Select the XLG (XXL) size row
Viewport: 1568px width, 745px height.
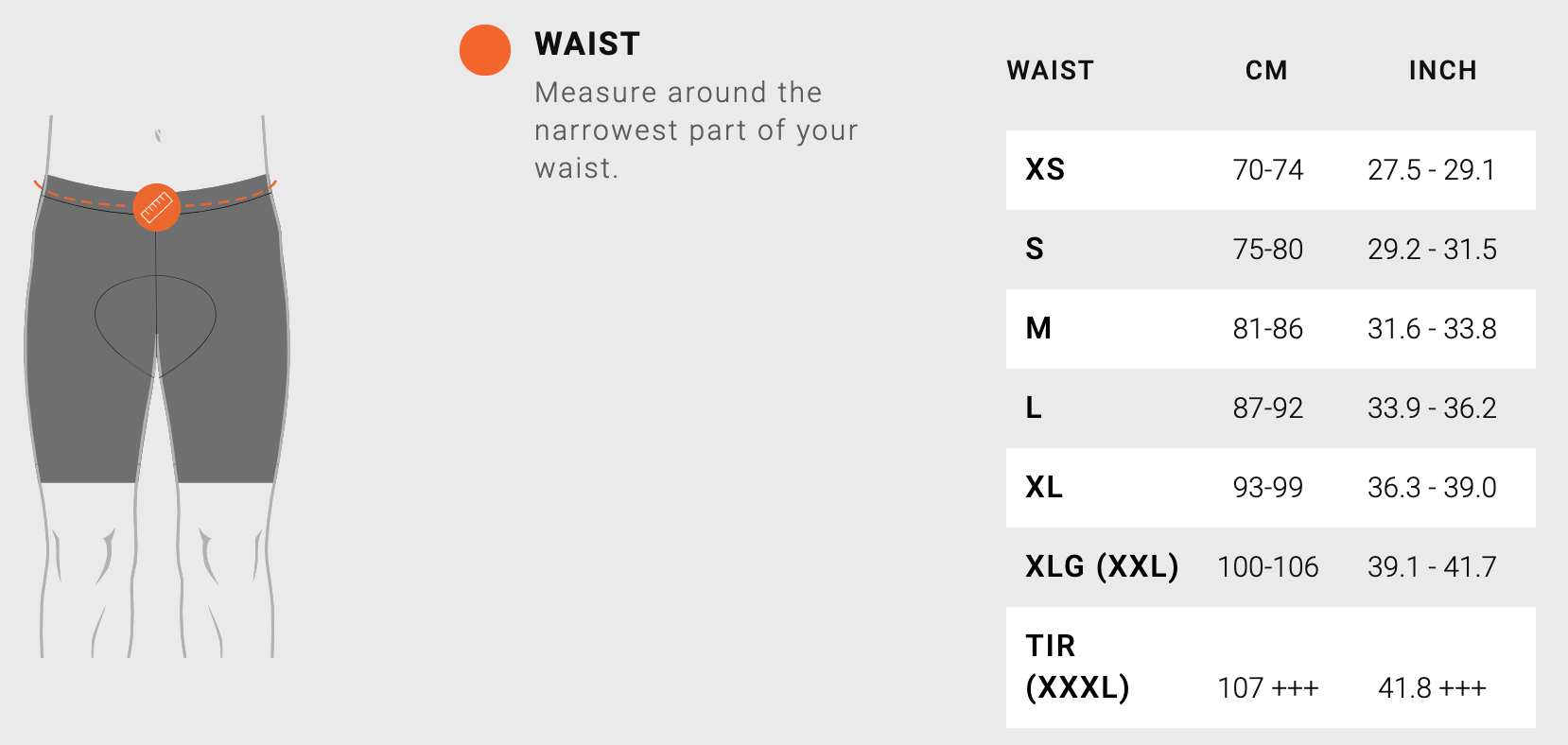1270,567
